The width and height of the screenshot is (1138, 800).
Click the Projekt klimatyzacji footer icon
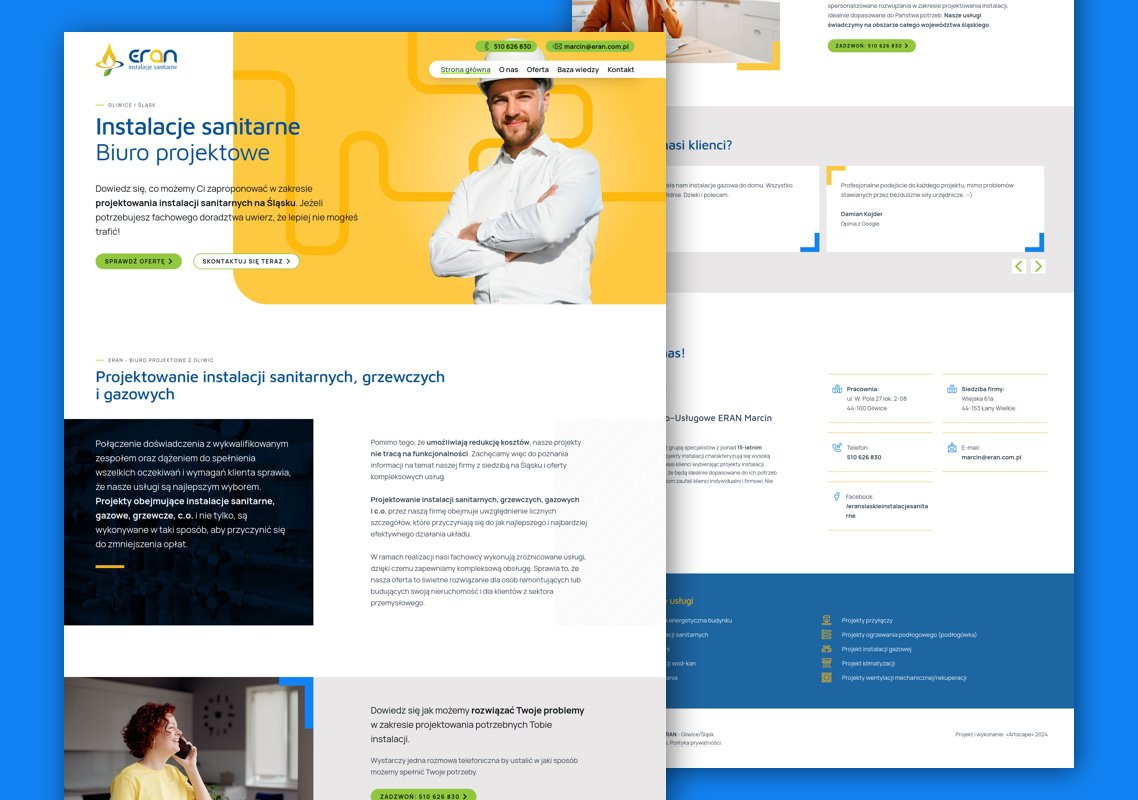point(826,663)
